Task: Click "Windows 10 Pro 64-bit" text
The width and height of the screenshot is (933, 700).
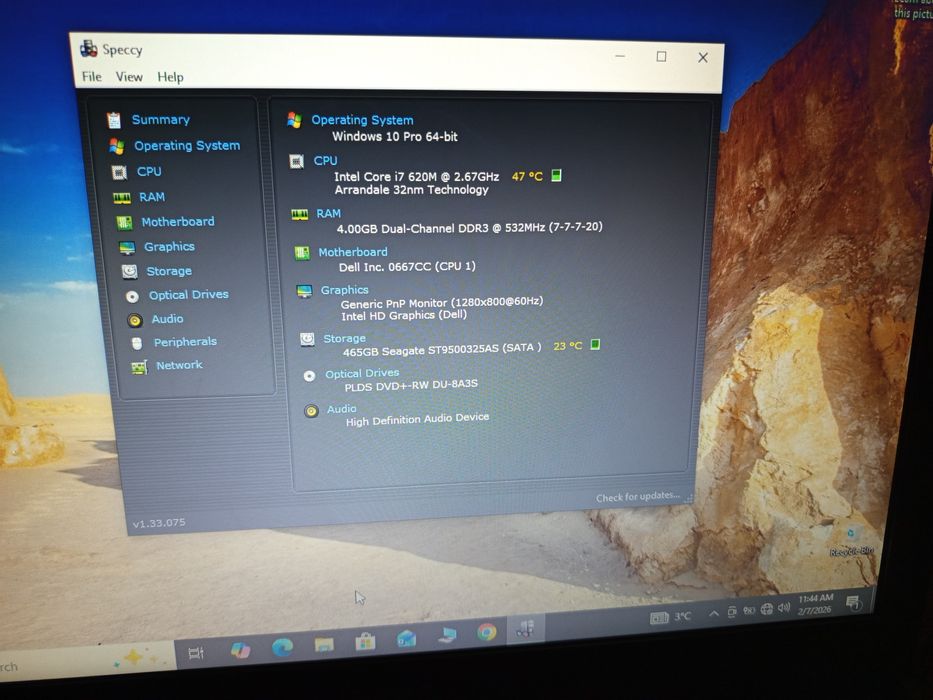Action: 395,136
